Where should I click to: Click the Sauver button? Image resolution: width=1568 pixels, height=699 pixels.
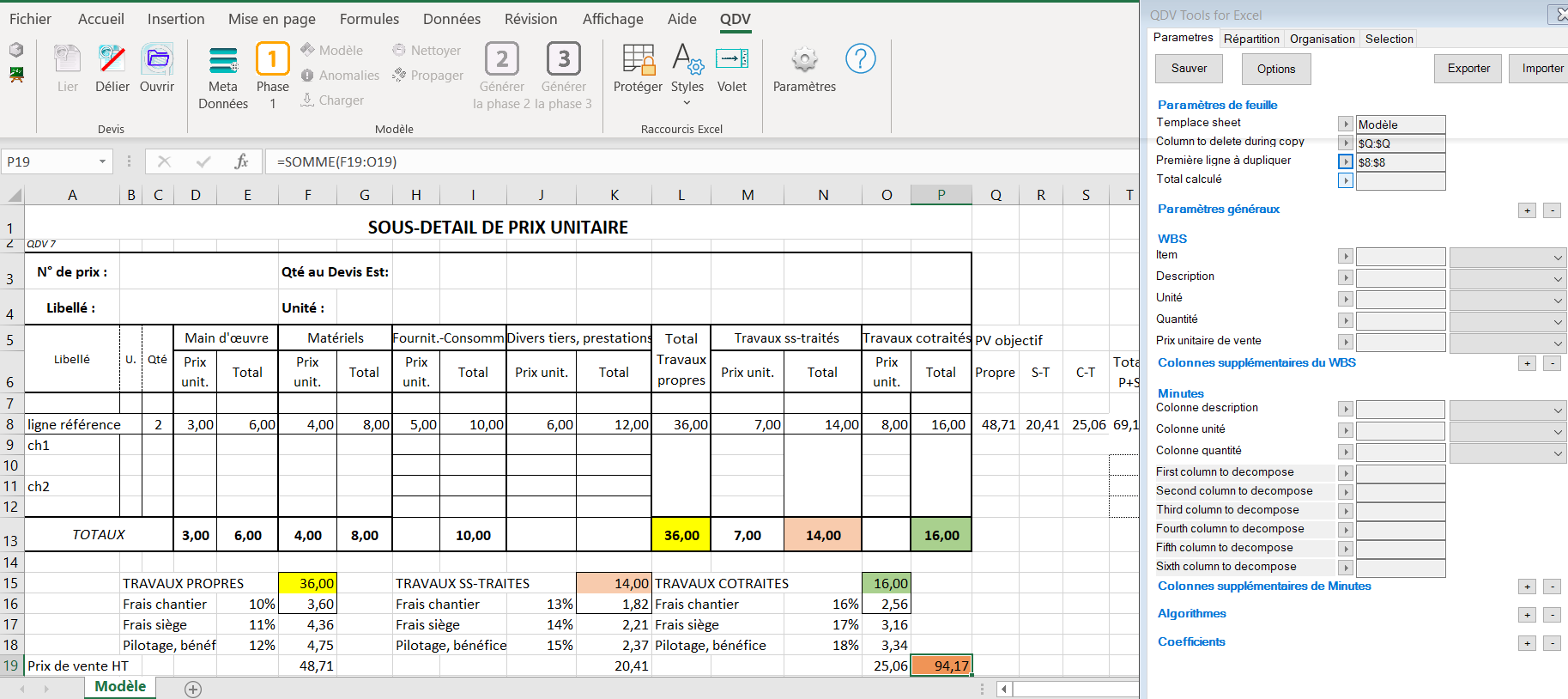pyautogui.click(x=1189, y=69)
